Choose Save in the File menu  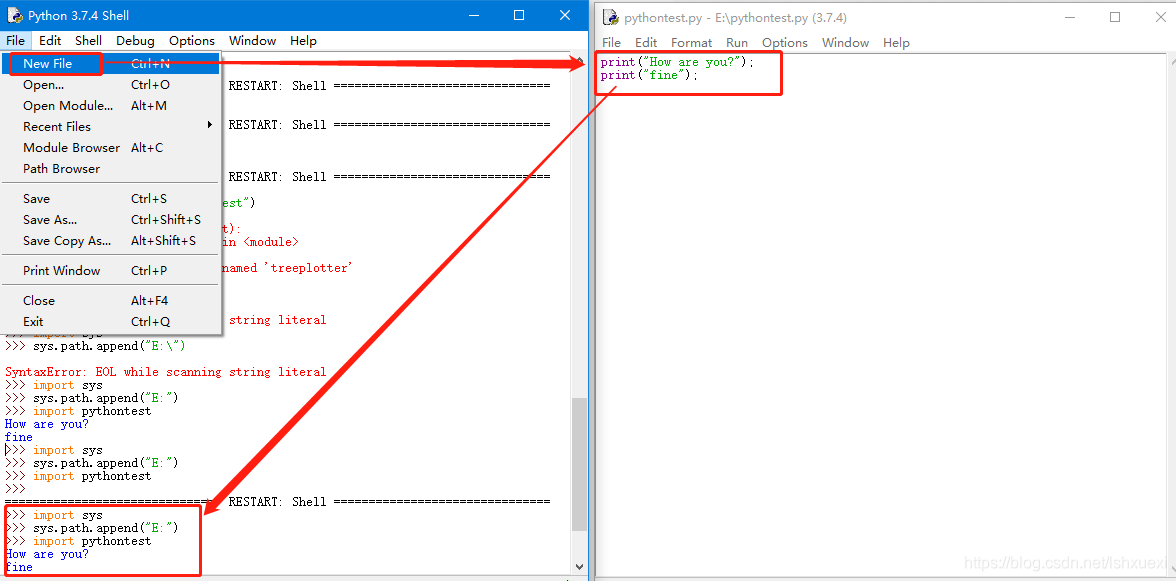click(112, 199)
